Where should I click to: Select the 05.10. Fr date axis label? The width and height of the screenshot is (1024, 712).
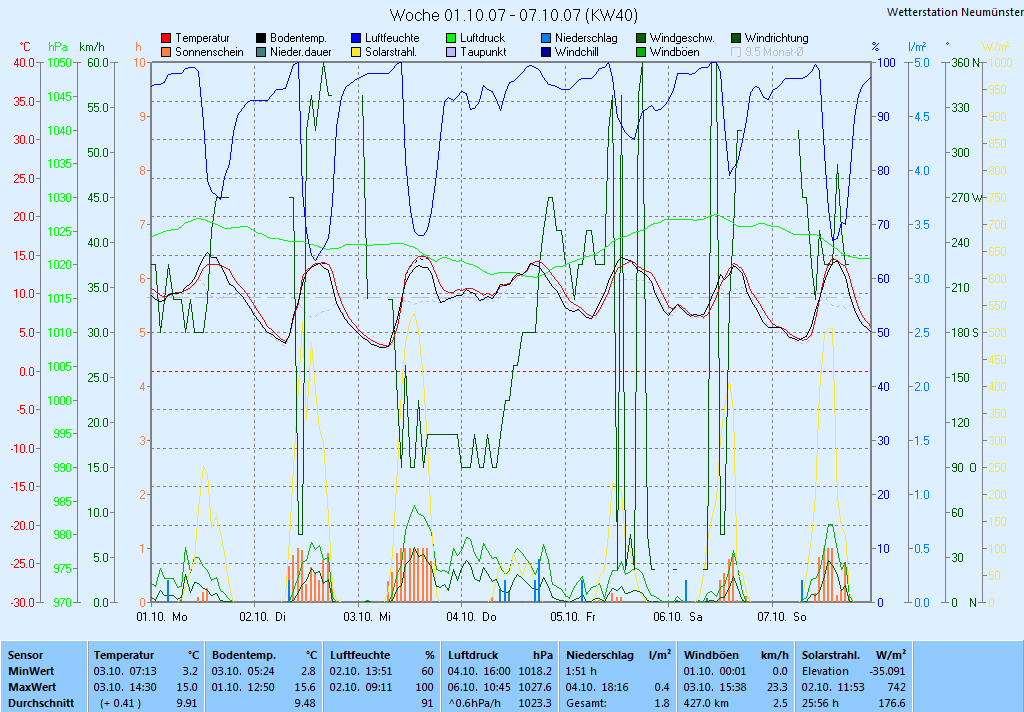tap(573, 617)
